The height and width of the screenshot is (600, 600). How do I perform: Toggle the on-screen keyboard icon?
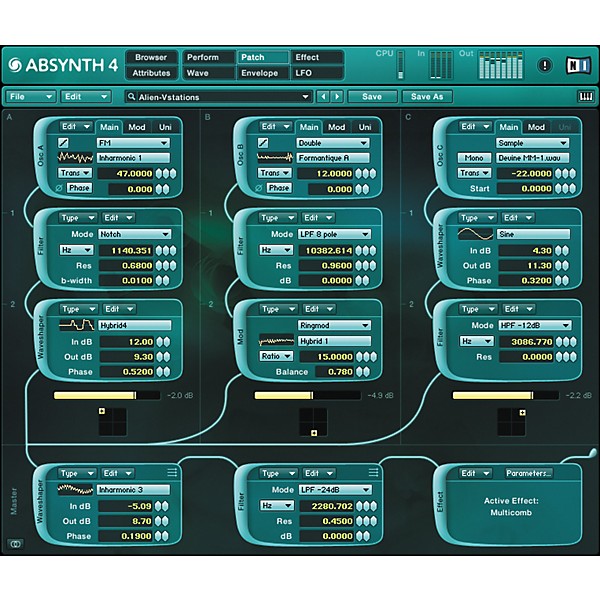coord(585,96)
